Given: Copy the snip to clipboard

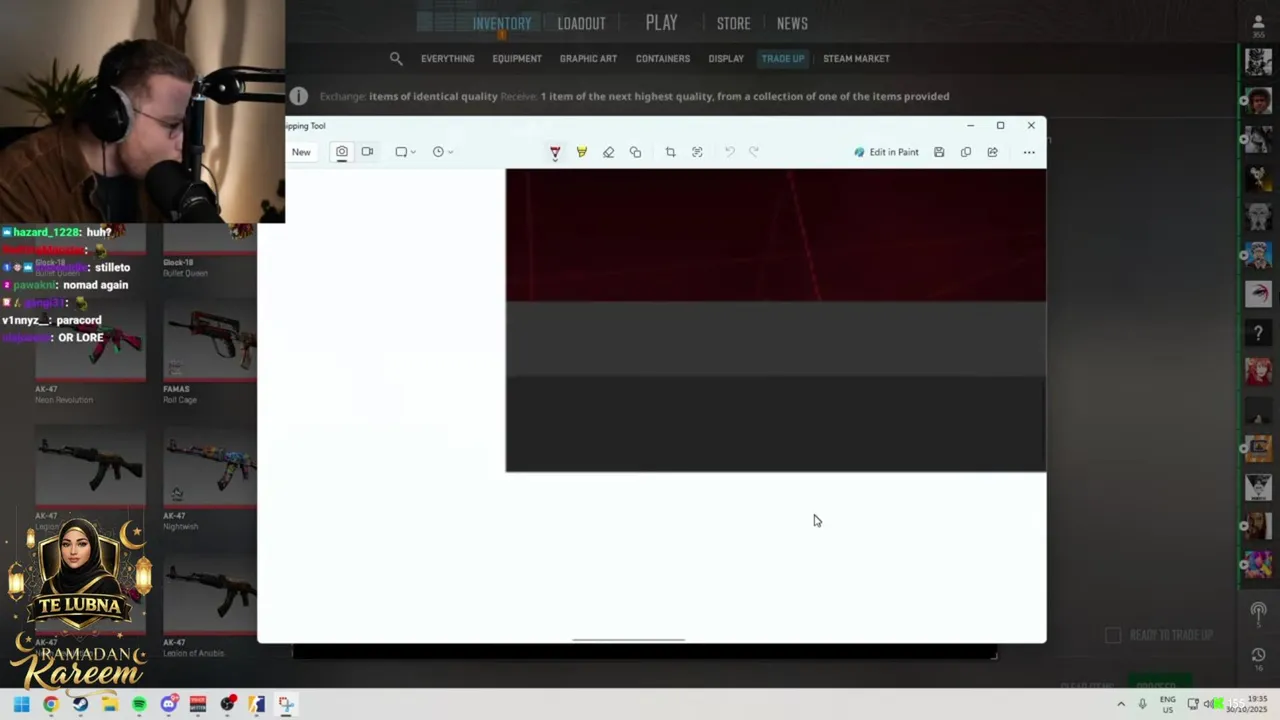Looking at the screenshot, I should pos(966,152).
